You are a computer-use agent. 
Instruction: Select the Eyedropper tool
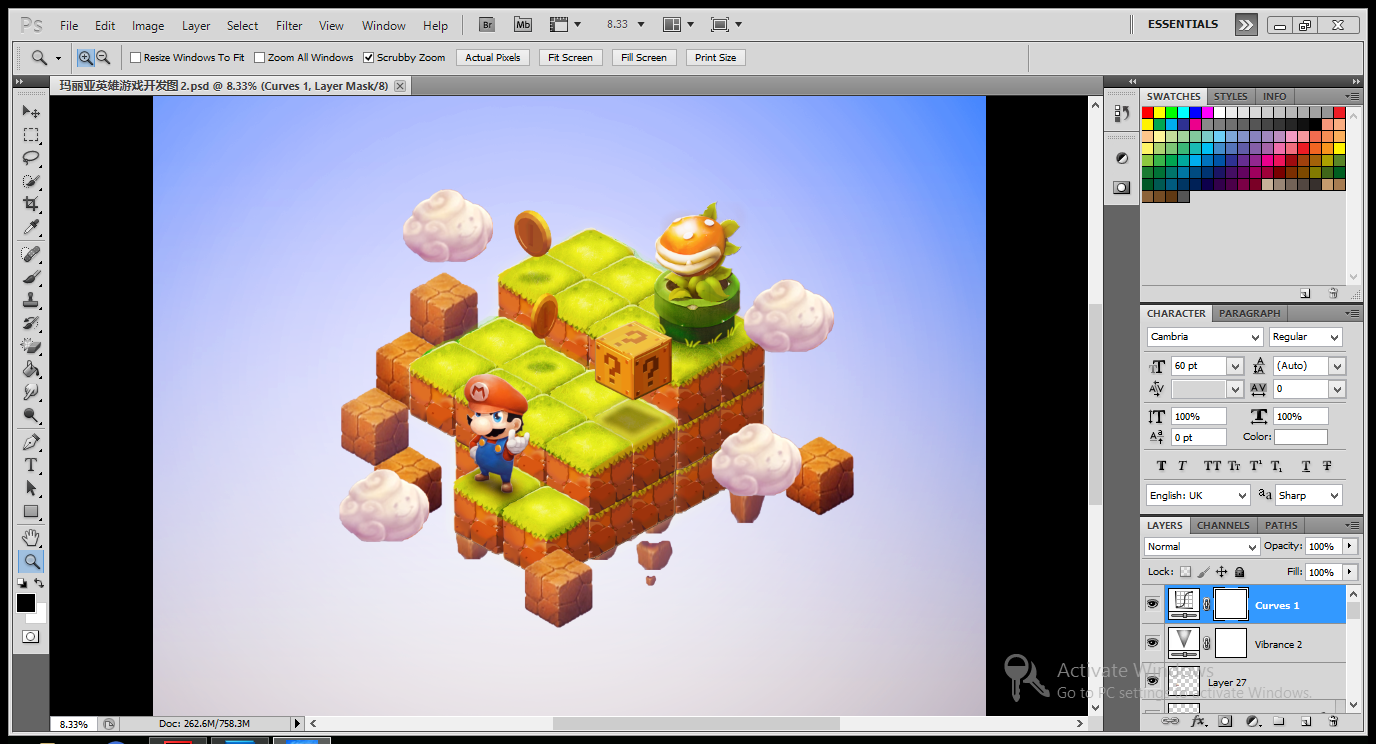click(31, 229)
